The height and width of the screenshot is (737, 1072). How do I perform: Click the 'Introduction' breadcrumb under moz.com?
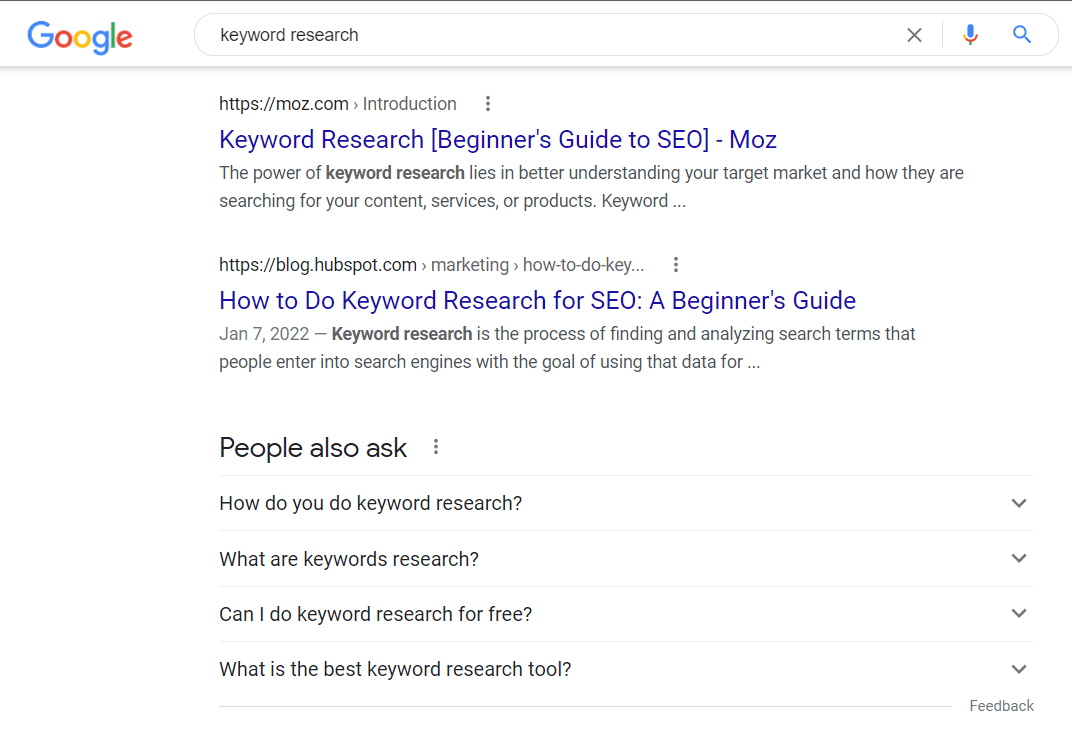click(x=410, y=103)
